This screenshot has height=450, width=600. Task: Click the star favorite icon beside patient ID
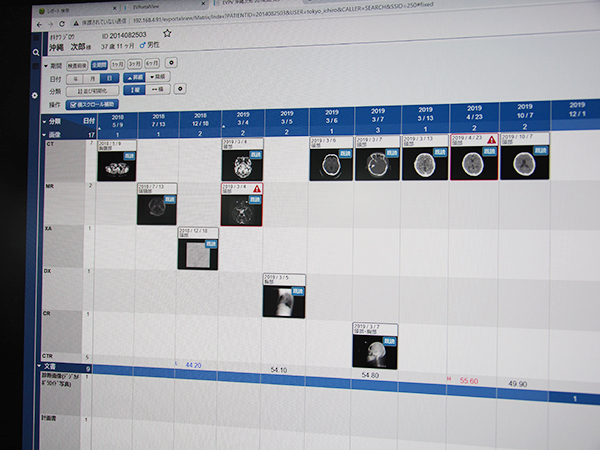coord(167,33)
